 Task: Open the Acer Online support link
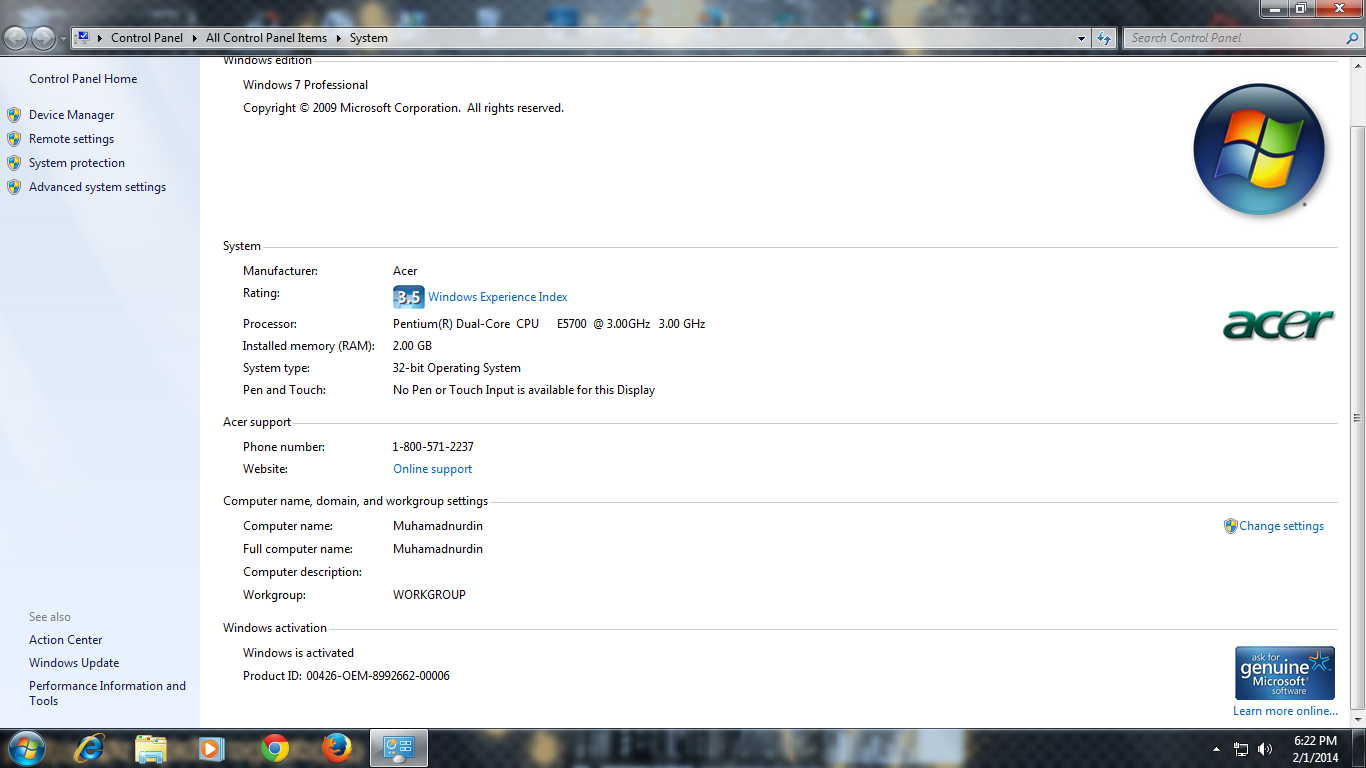click(432, 469)
